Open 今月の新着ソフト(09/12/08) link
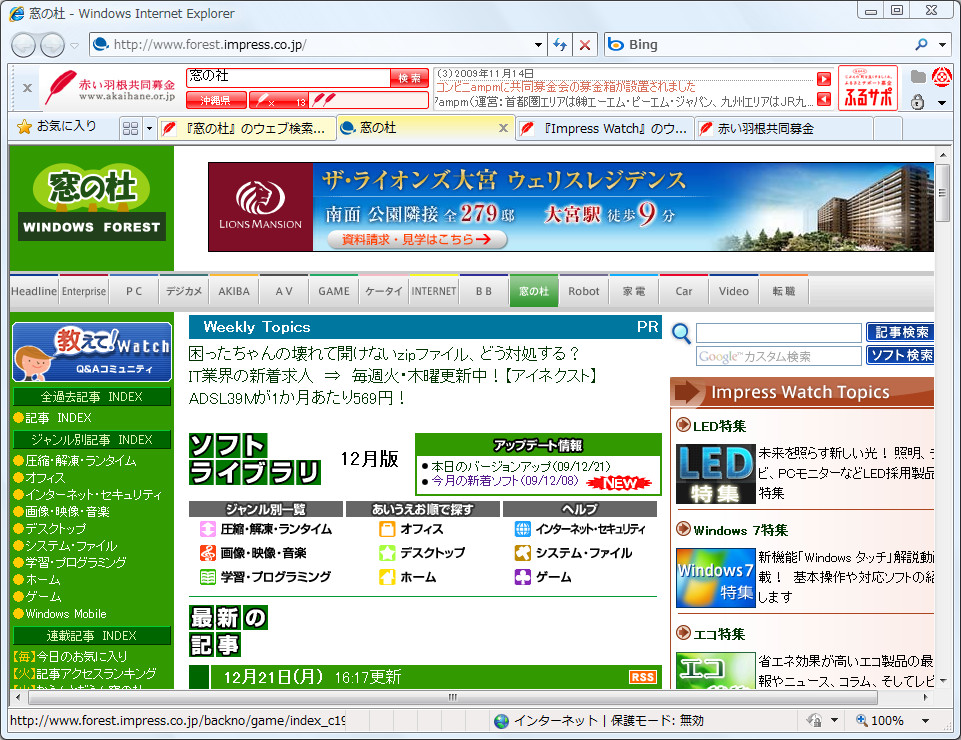The image size is (961, 740). (x=505, y=481)
